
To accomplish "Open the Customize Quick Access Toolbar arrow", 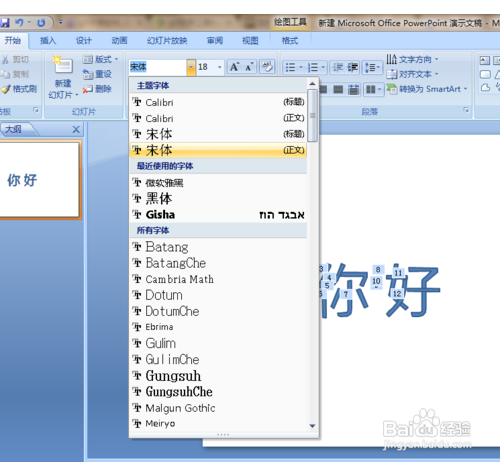I will 61,22.
